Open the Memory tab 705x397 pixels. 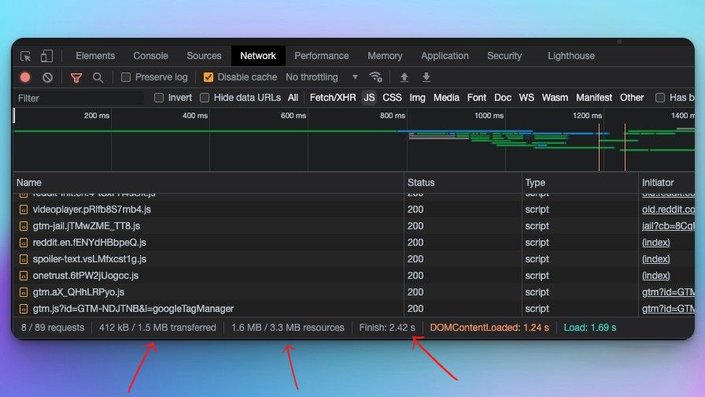click(x=385, y=56)
